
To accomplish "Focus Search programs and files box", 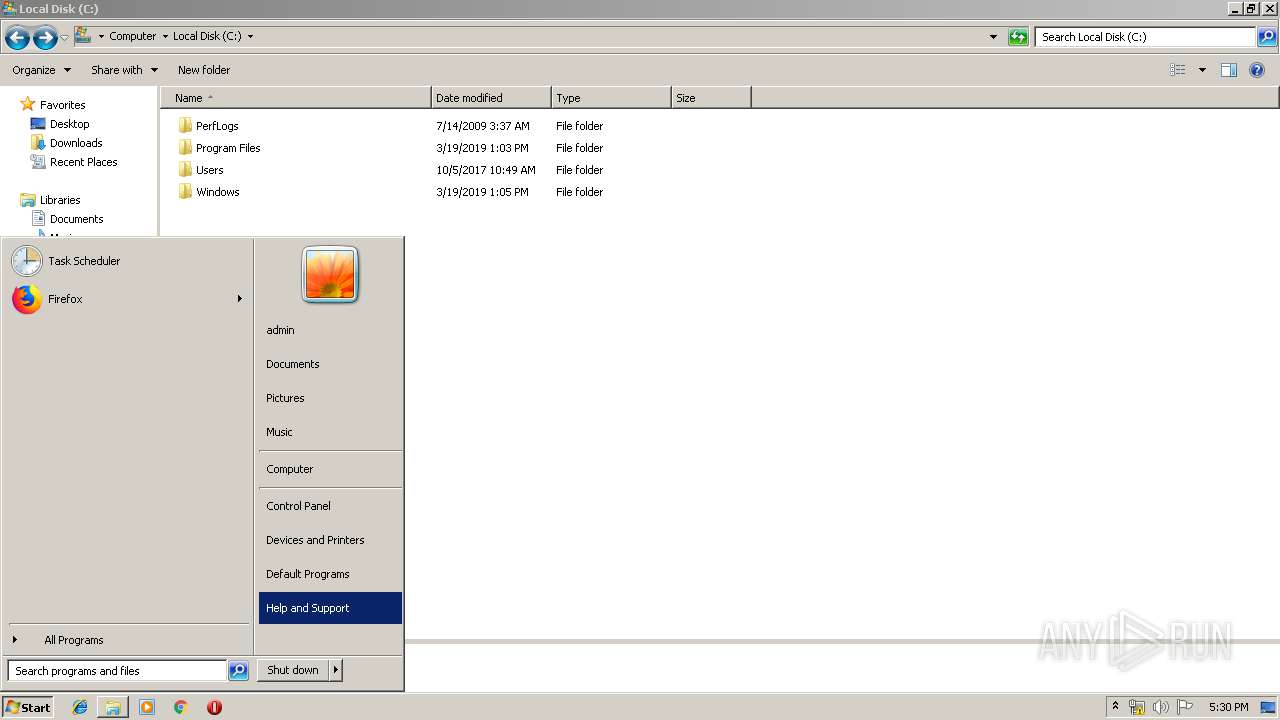I will pos(117,671).
